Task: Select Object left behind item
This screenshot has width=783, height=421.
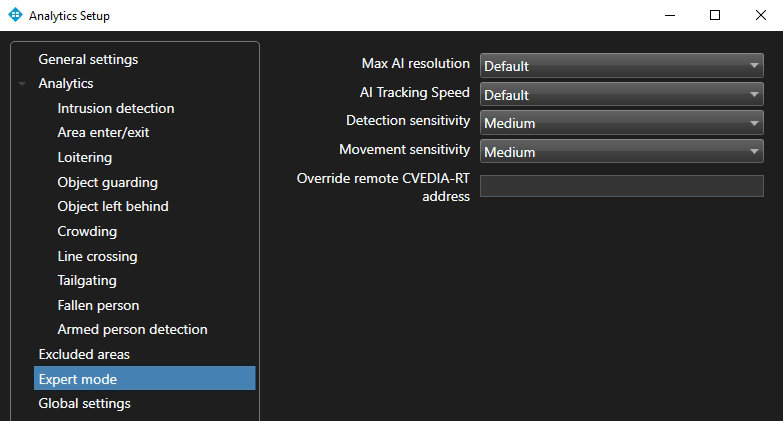Action: 113,206
